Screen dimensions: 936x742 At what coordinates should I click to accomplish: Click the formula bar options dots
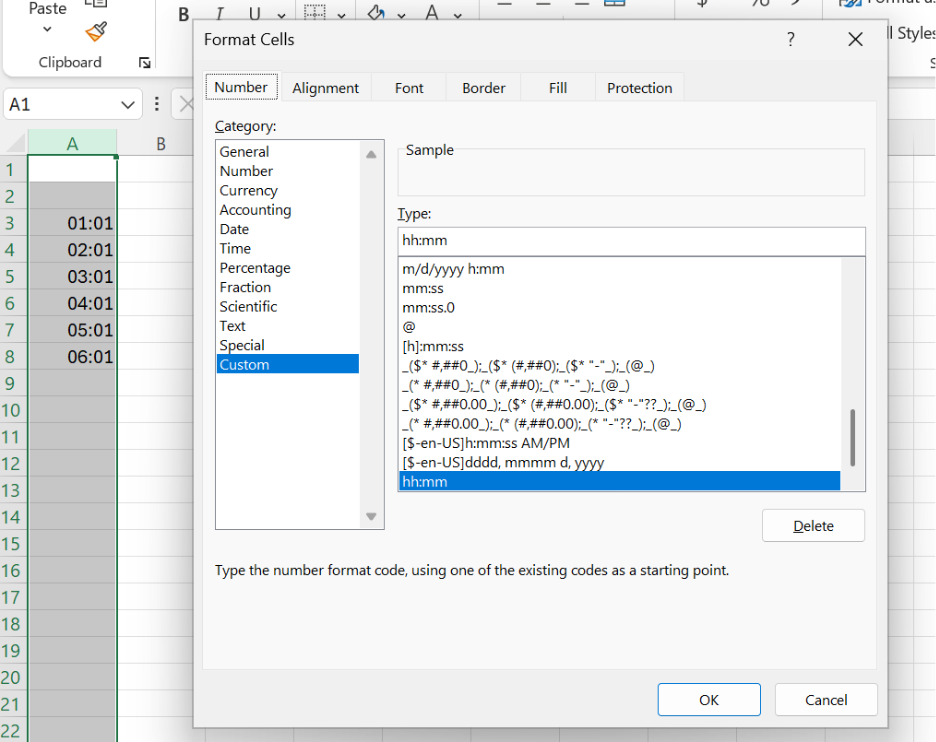(157, 104)
